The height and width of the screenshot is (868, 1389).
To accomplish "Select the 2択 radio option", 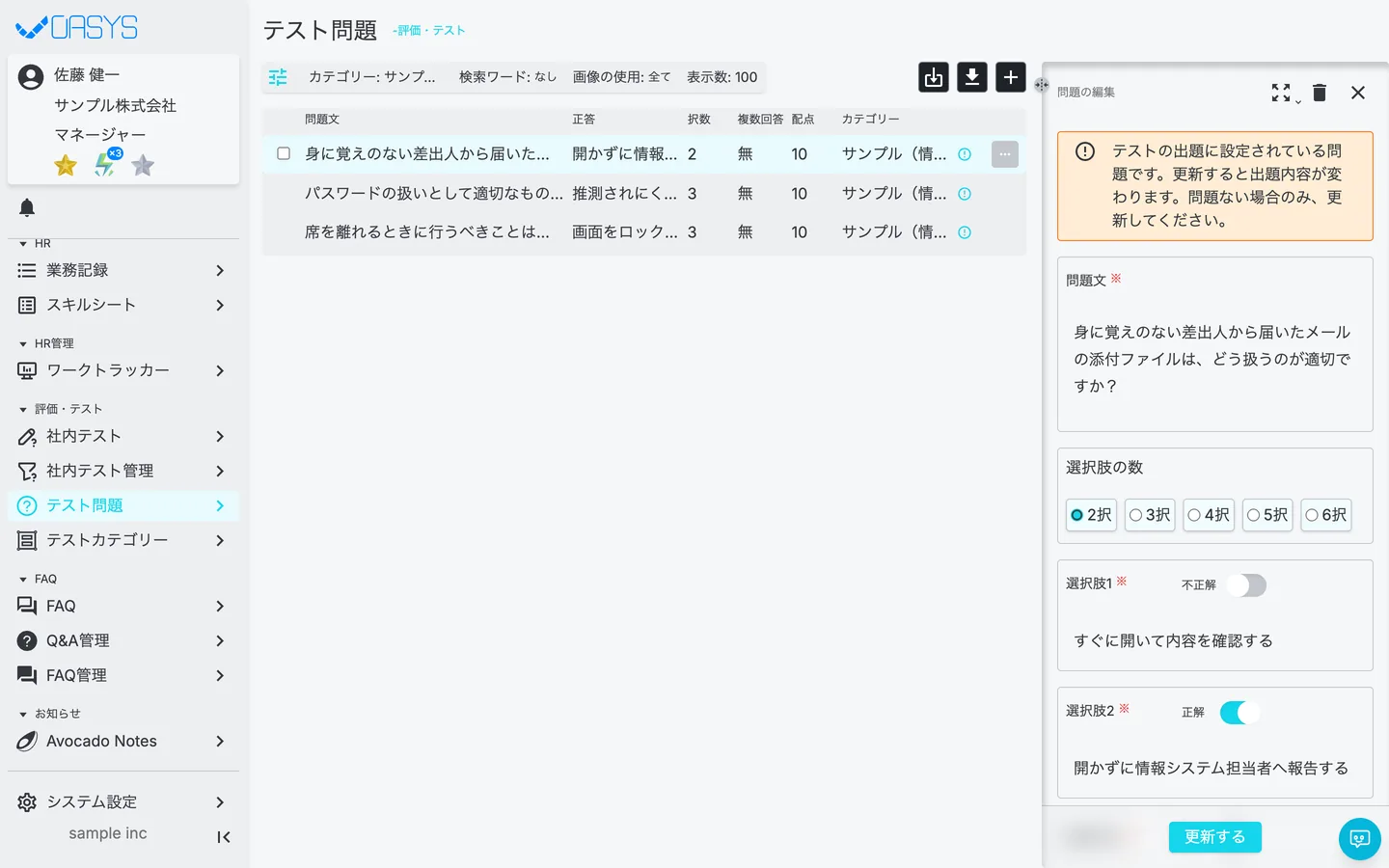I will (1091, 515).
